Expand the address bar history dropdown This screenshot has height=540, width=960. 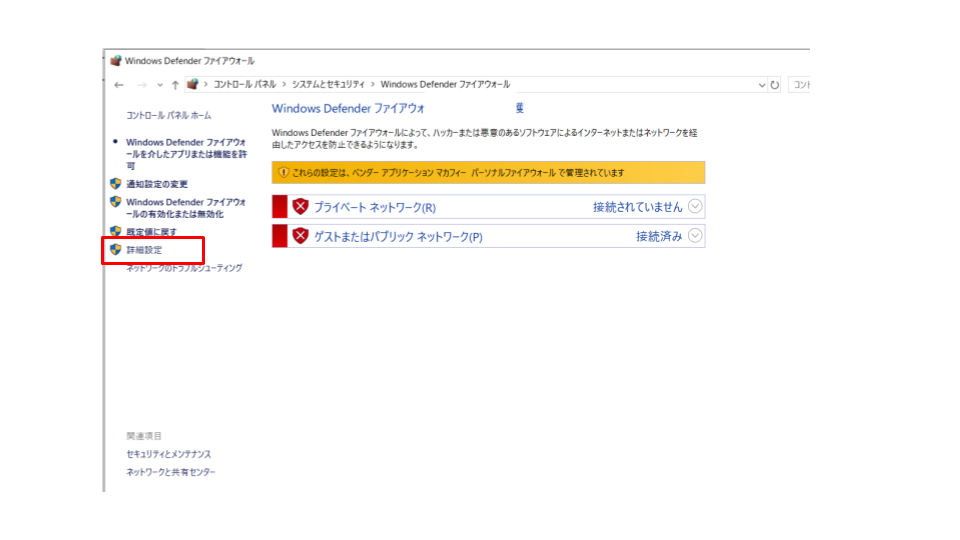click(762, 85)
